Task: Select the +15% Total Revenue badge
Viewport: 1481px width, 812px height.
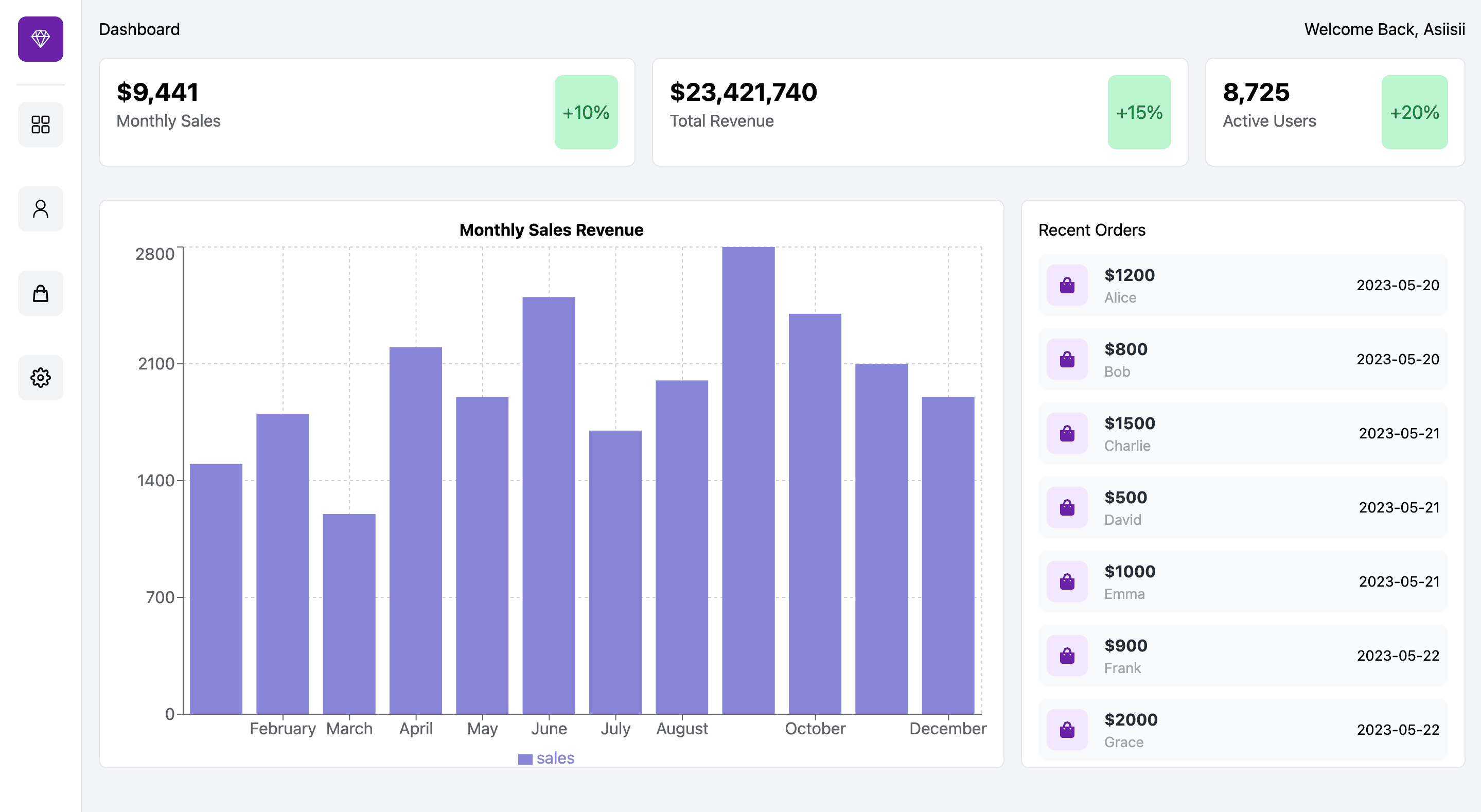Action: (1139, 112)
